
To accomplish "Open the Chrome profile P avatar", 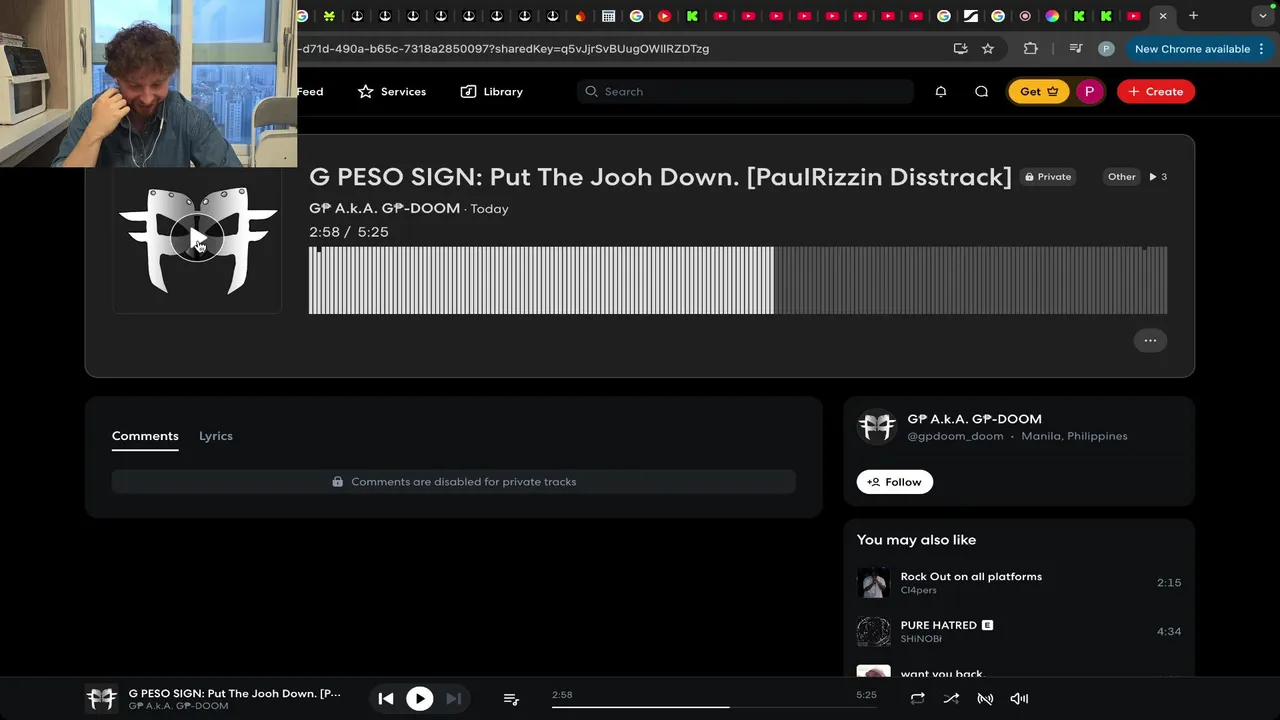I will pos(1106,48).
